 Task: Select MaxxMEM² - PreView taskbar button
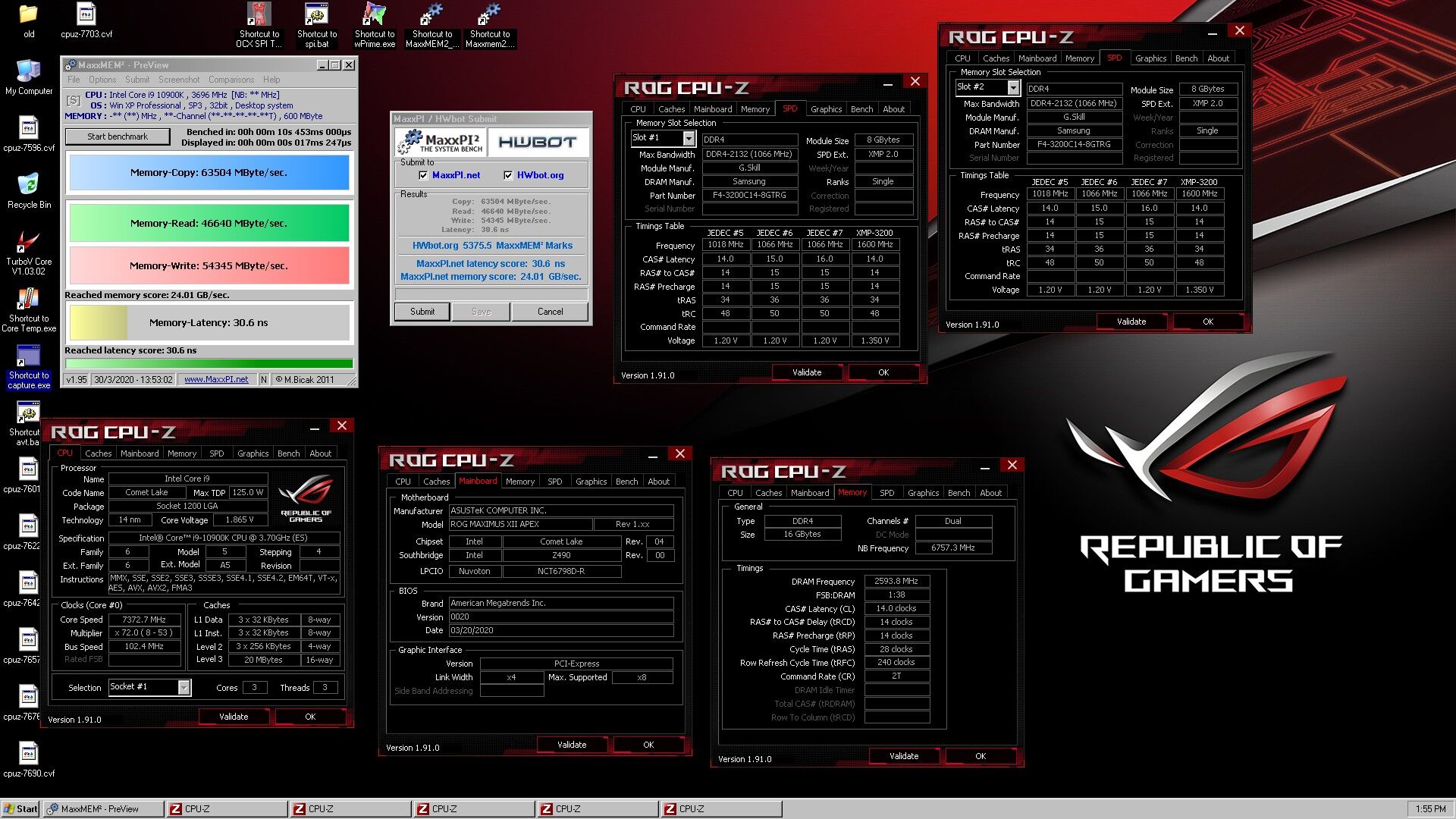[103, 809]
